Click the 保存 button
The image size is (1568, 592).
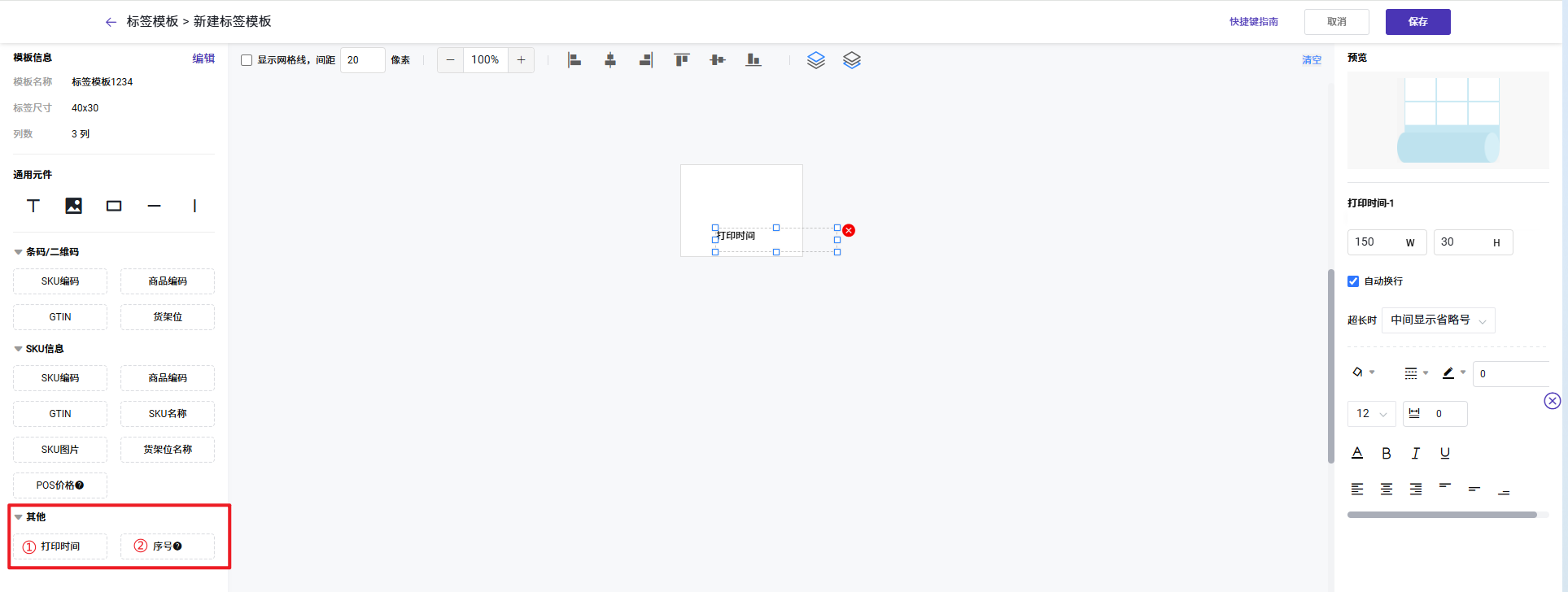[1417, 22]
